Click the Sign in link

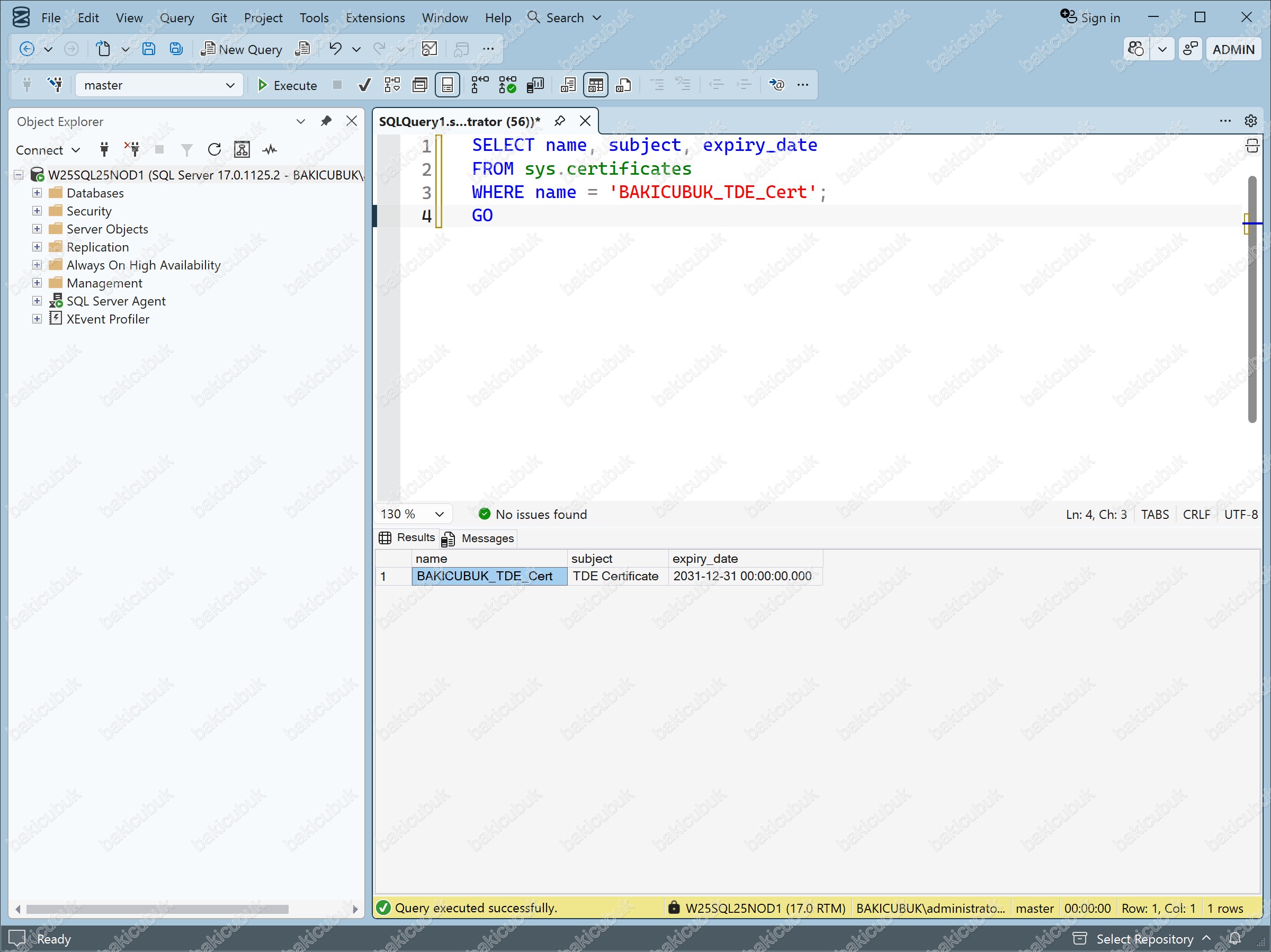coord(1090,18)
